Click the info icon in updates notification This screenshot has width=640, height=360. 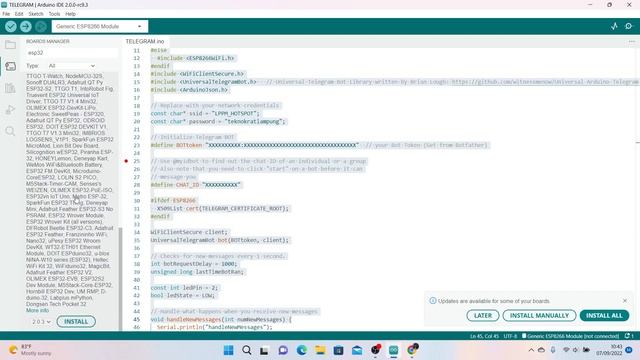(x=433, y=301)
